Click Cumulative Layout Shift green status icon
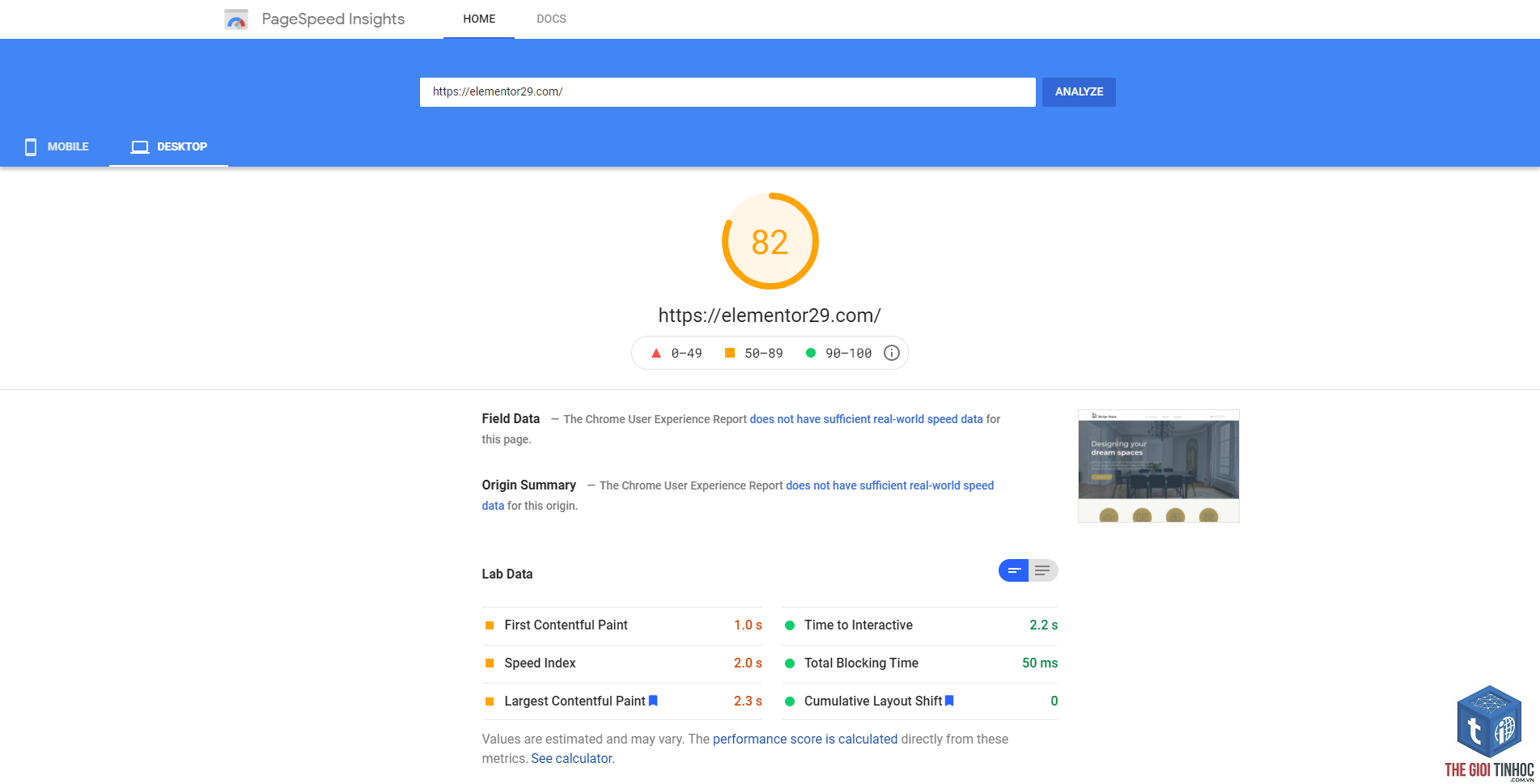1540x784 pixels. 789,701
